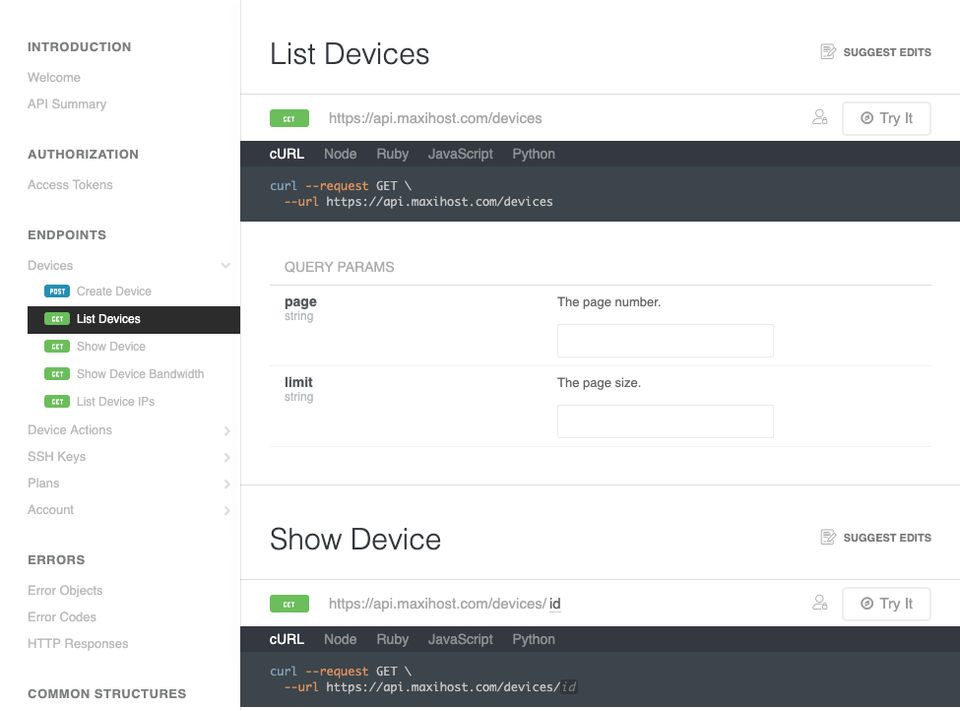This screenshot has width=960, height=711.
Task: Open List Device IPs in sidebar
Action: pyautogui.click(x=116, y=402)
